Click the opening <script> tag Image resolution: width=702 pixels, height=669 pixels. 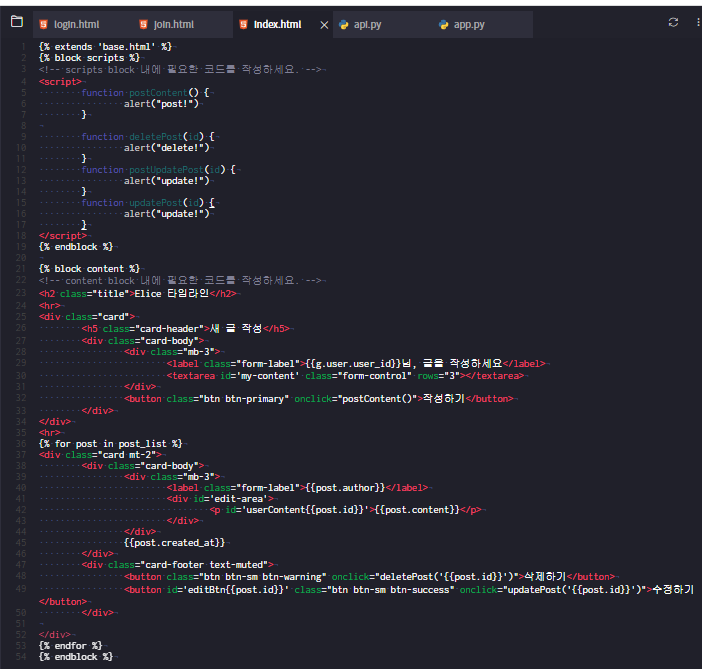click(x=60, y=81)
